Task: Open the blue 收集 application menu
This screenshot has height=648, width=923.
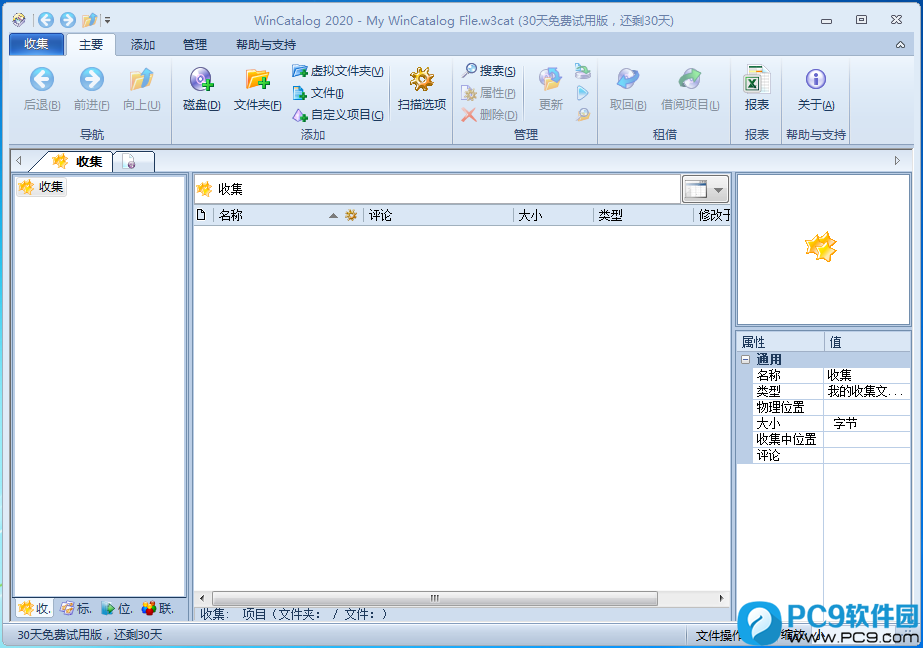Action: pos(36,44)
